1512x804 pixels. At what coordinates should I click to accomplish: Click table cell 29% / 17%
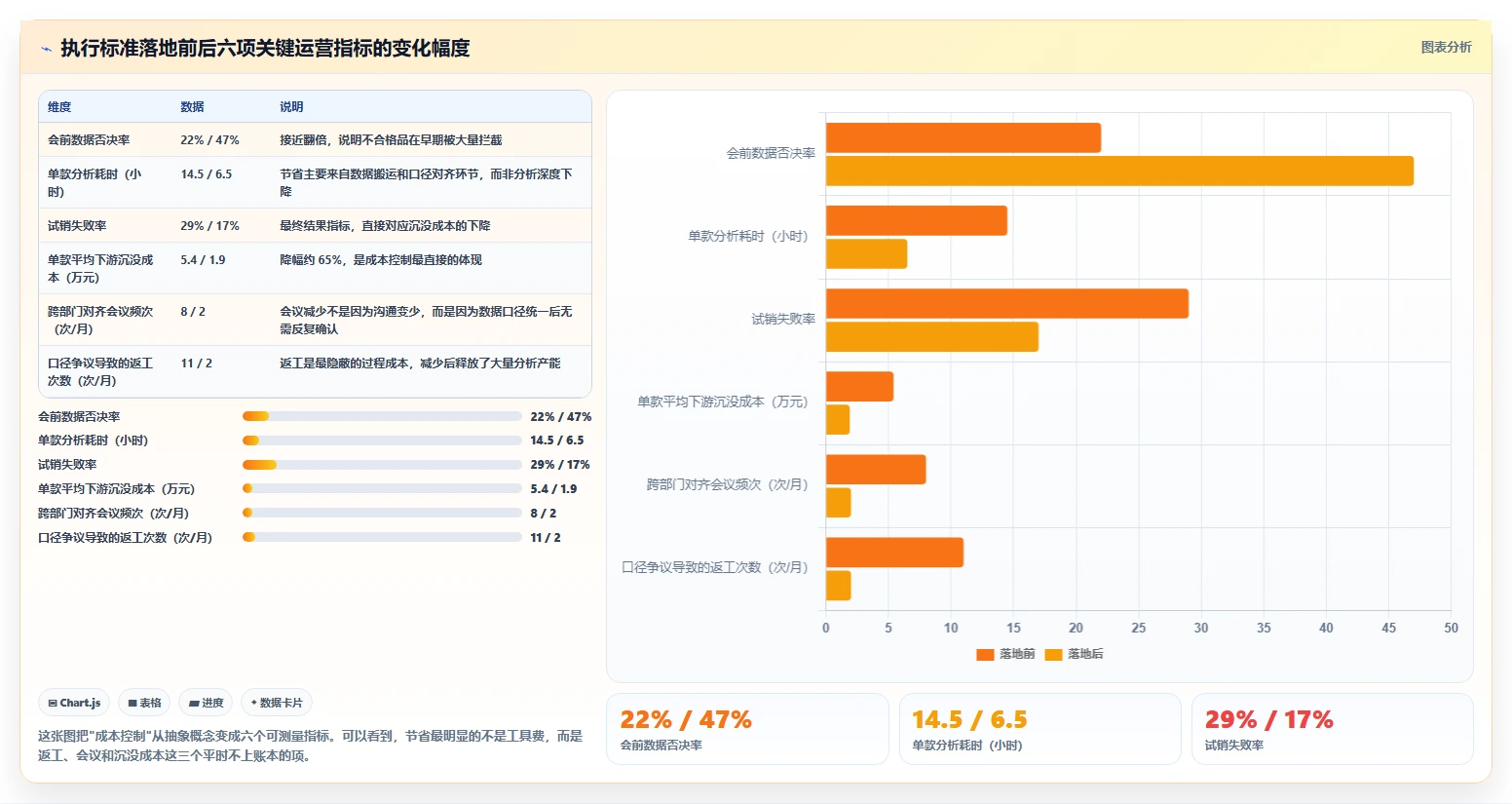(x=209, y=226)
